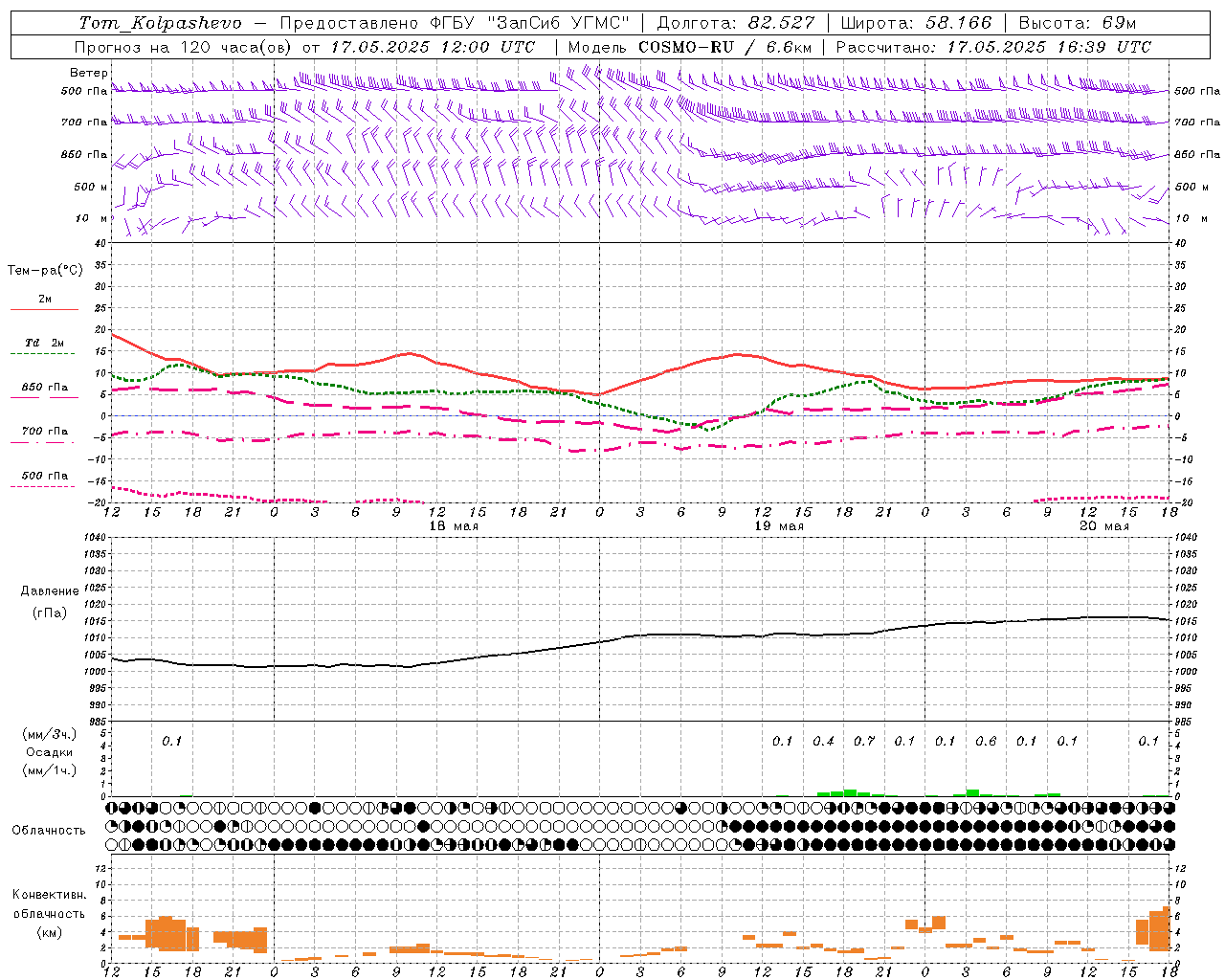The height and width of the screenshot is (980, 1225).
Task: Click the 0.7 precipitation amount
Action: [x=864, y=742]
